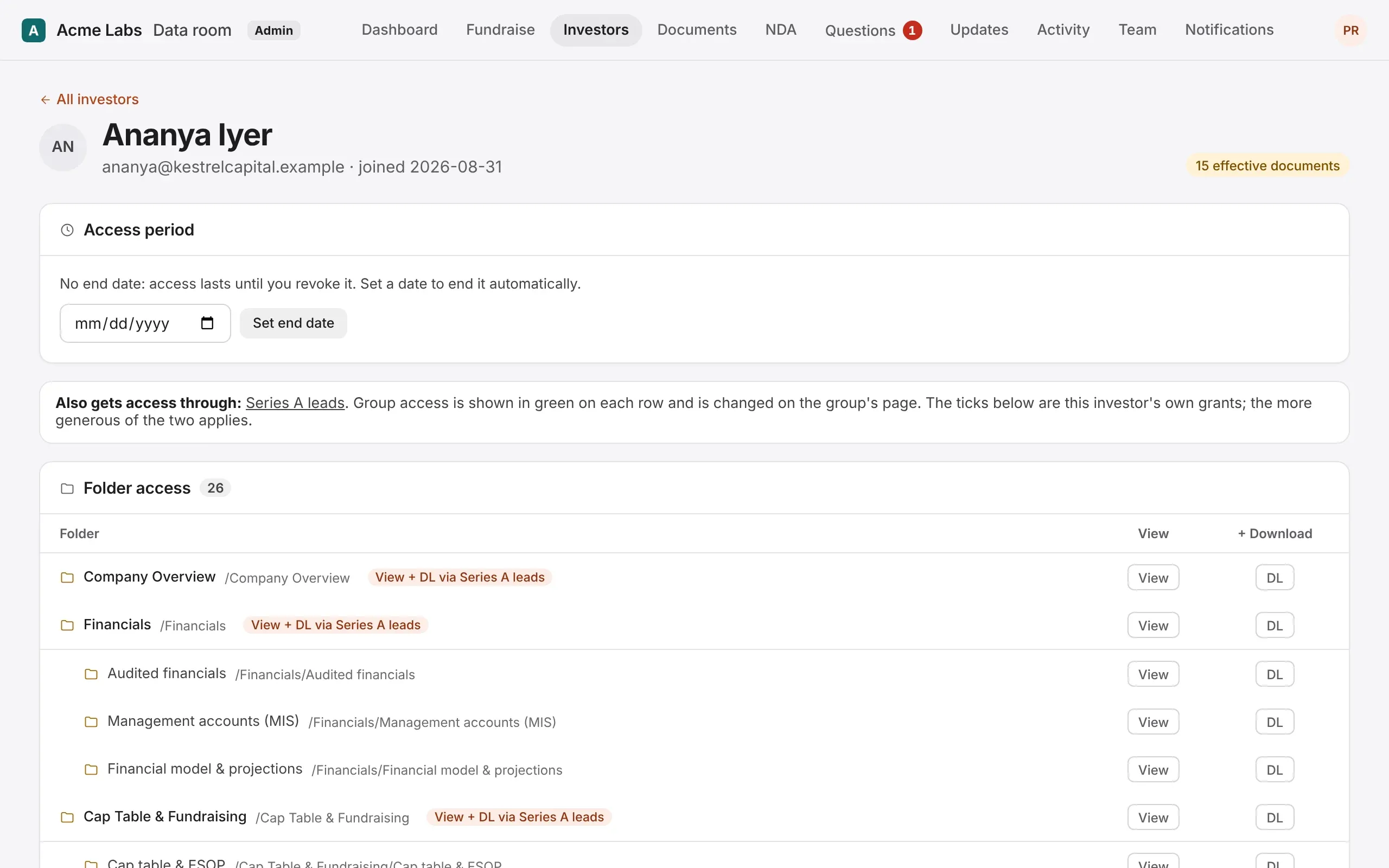Image resolution: width=1389 pixels, height=868 pixels.
Task: Toggle View access for Management accounts (MIS)
Action: [x=1153, y=722]
